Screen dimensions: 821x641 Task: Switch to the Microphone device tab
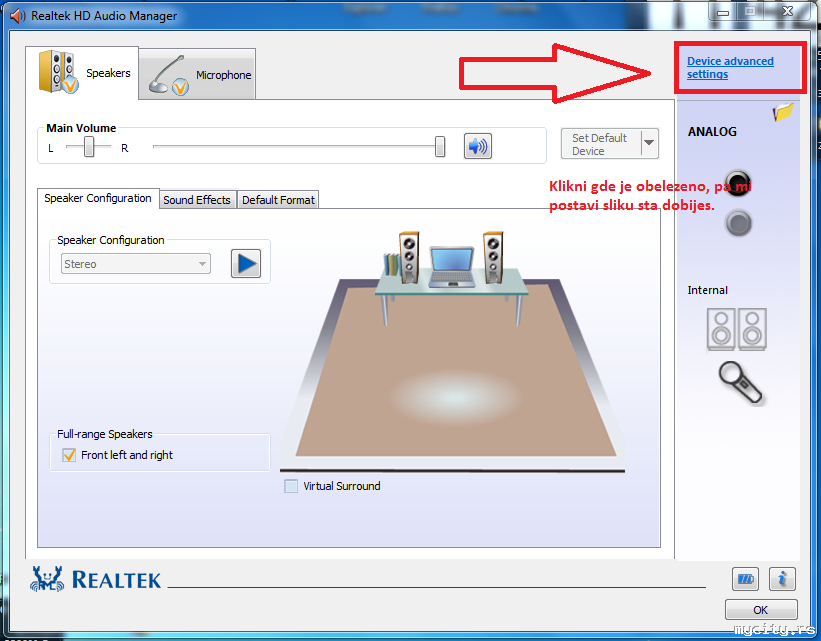(x=197, y=74)
